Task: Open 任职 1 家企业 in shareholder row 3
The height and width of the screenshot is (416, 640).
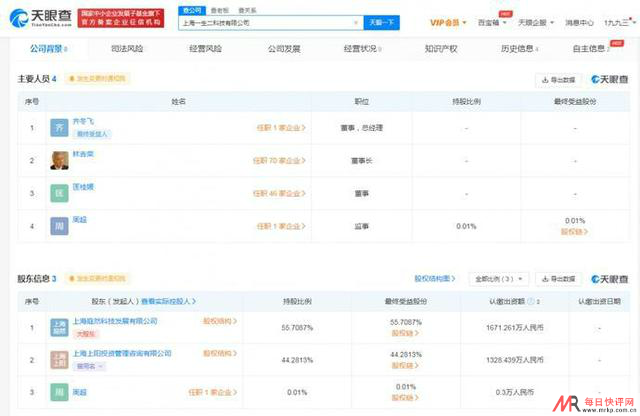Action: pos(213,392)
